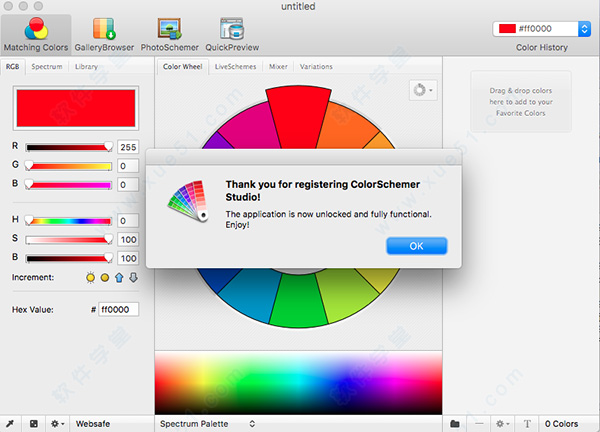Image resolution: width=600 pixels, height=432 pixels.
Task: Click the T text icon in the favorites bar
Action: tap(527, 424)
